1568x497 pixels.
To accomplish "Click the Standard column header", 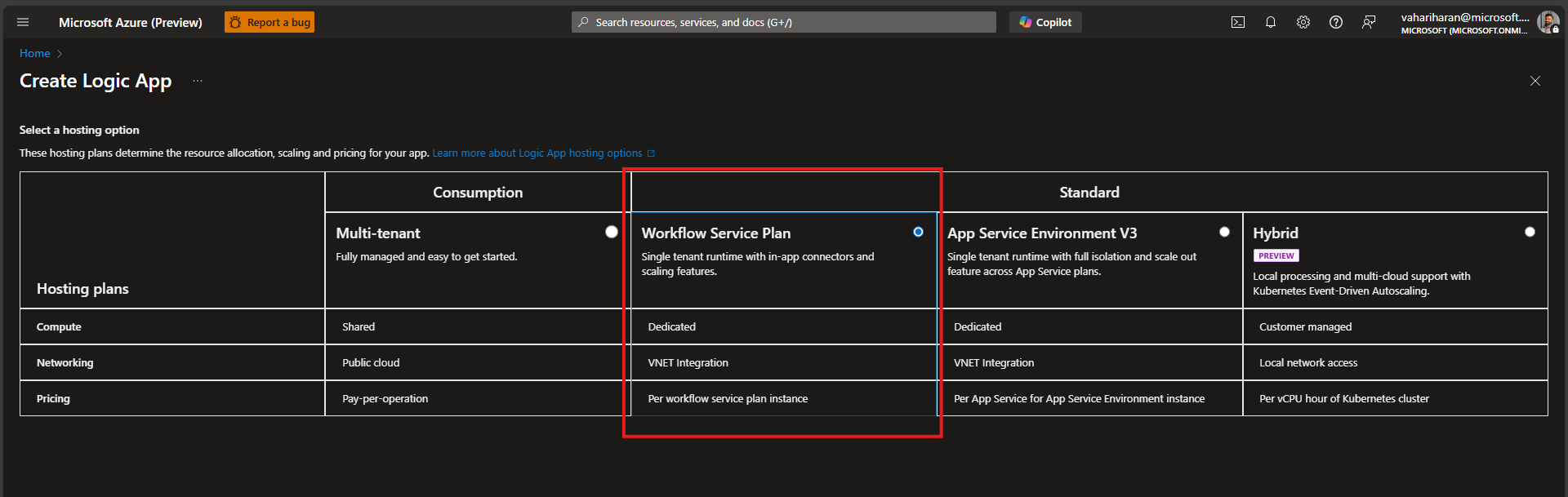I will coord(1089,193).
